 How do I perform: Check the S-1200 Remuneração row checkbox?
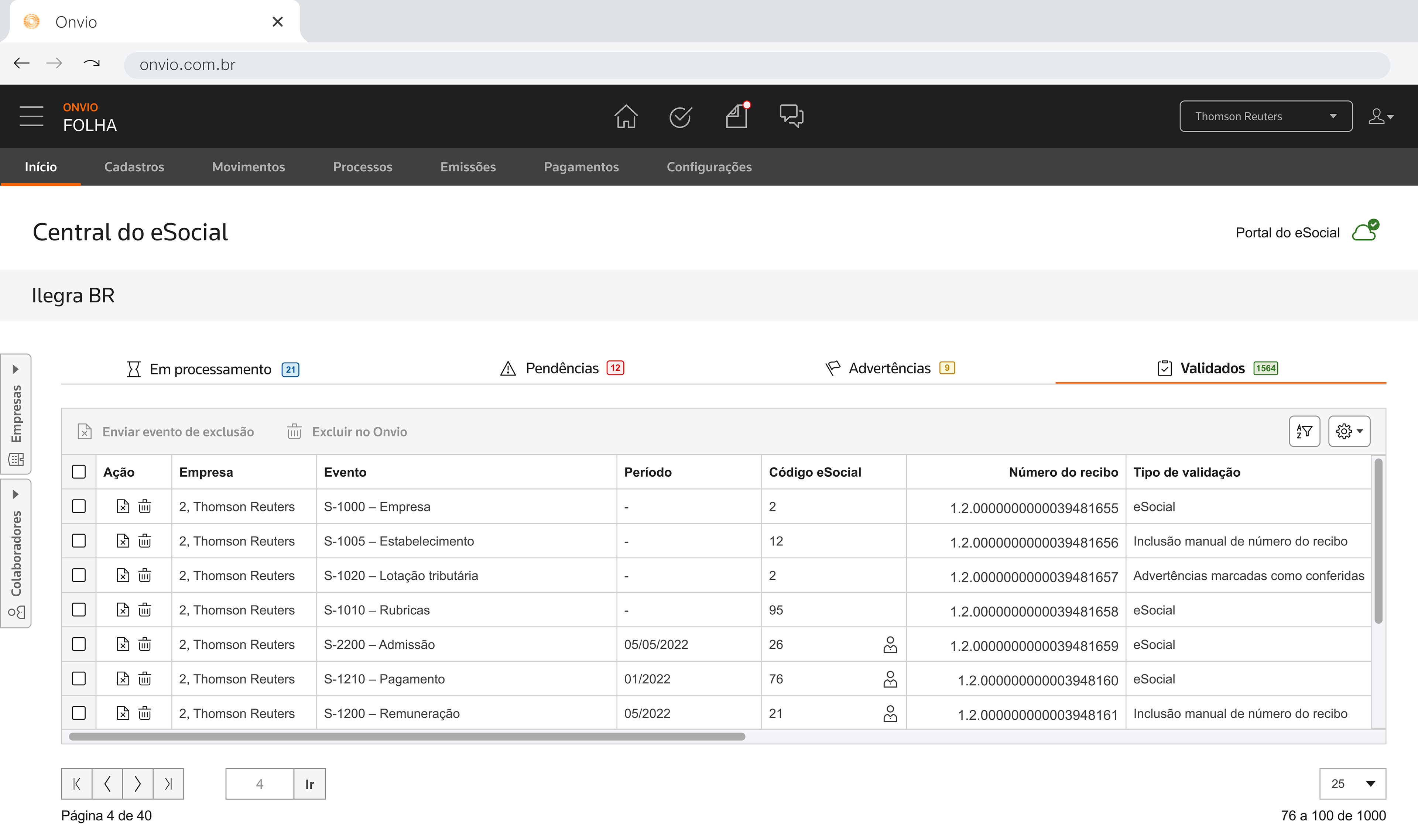click(79, 713)
